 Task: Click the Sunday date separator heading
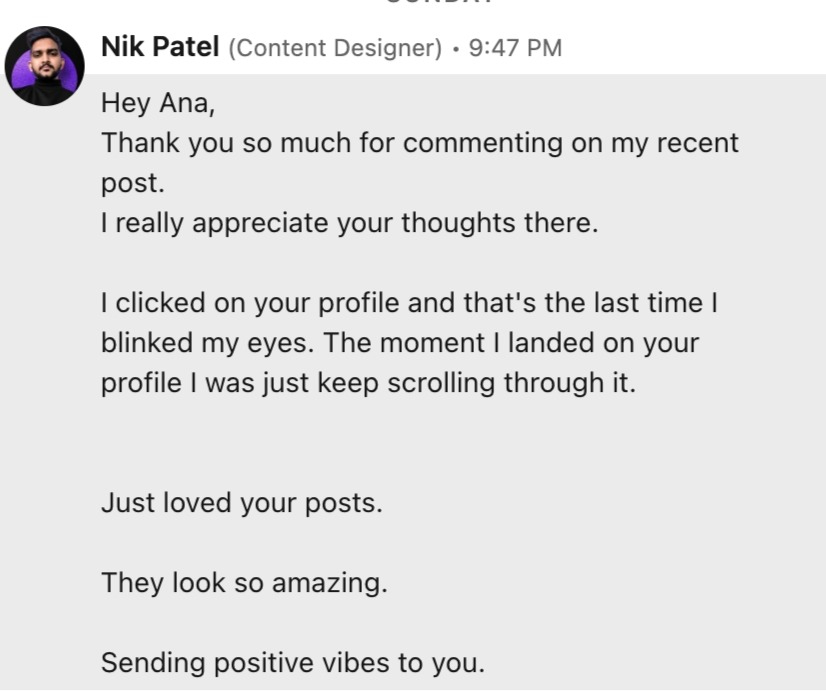point(440,2)
